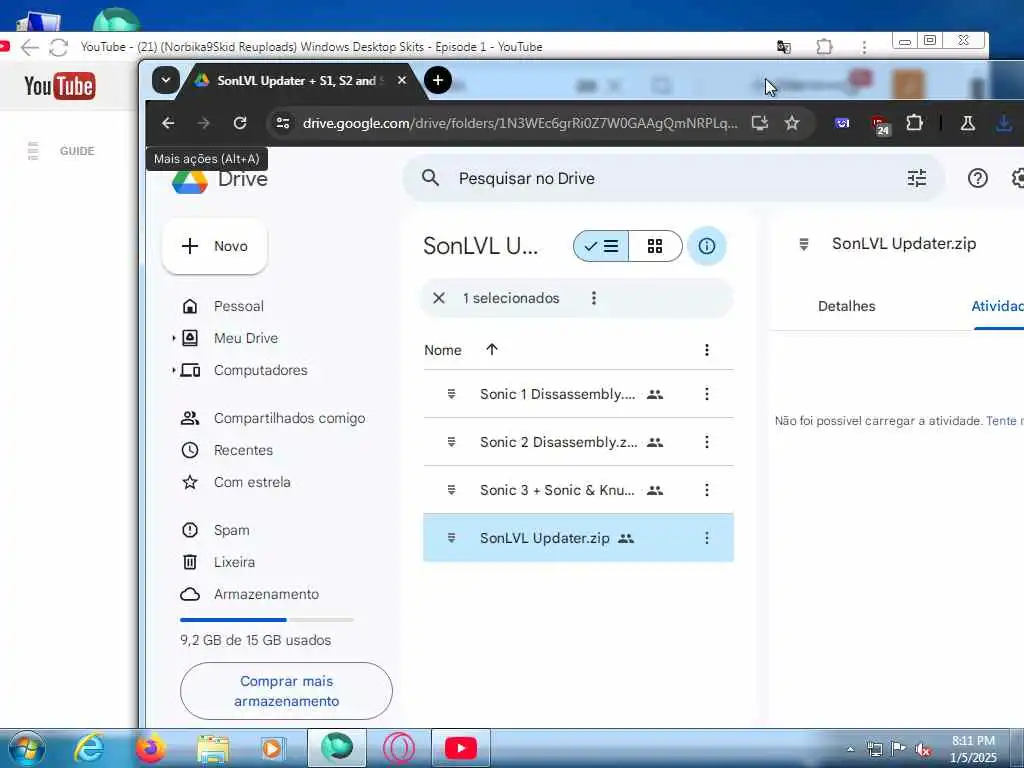Open more options for Sonic 2 Disassembly
The width and height of the screenshot is (1024, 768).
click(707, 442)
